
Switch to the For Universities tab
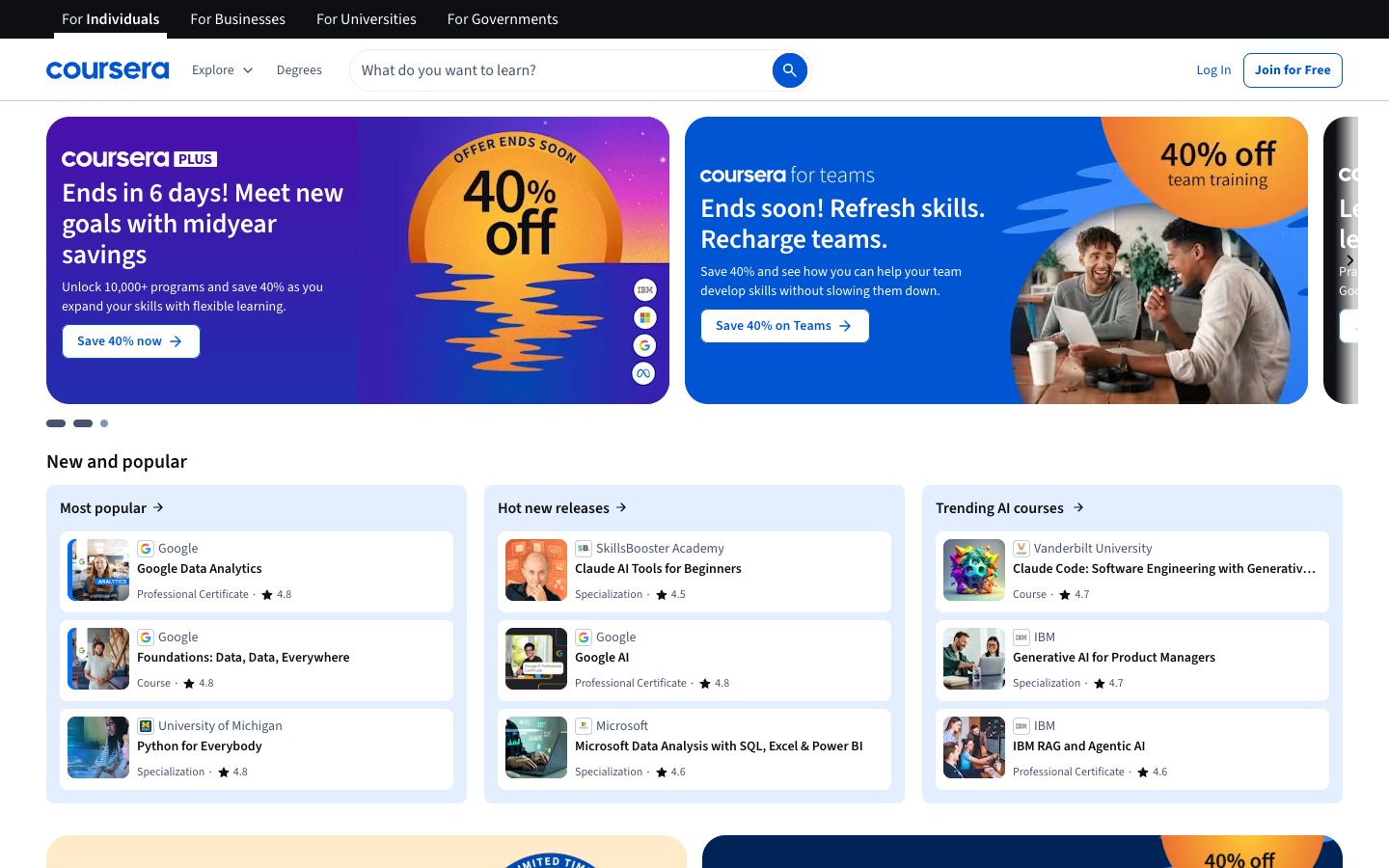tap(367, 19)
